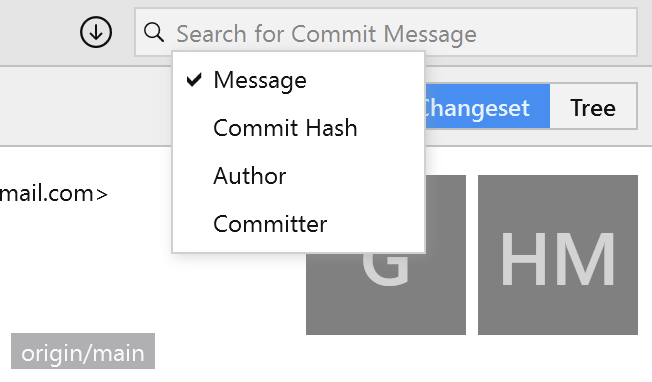Click the author email address text
This screenshot has height=382, width=652.
tap(54, 194)
